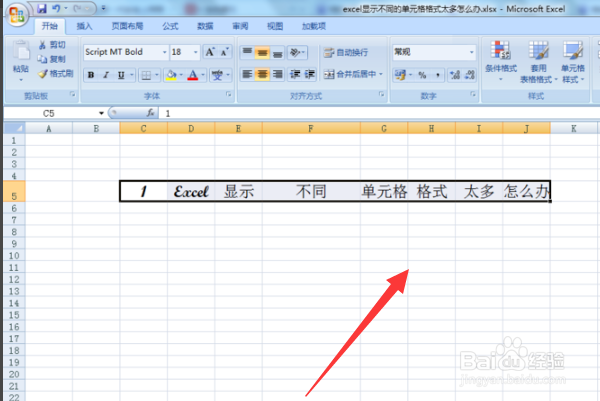Toggle bold formatting
Viewport: 600px width, 401px height.
click(x=91, y=75)
